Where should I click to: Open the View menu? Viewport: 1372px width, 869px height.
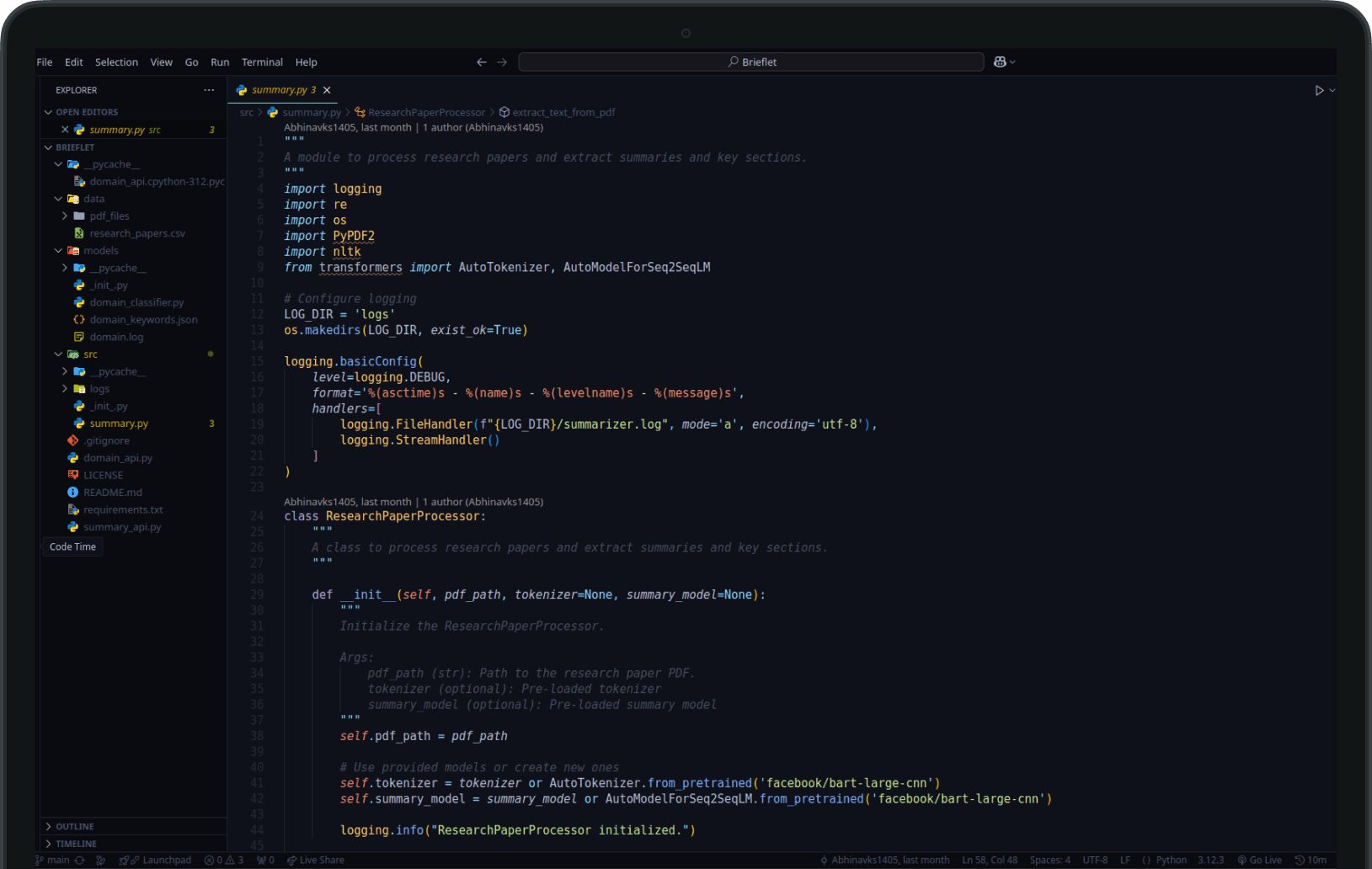[x=162, y=62]
